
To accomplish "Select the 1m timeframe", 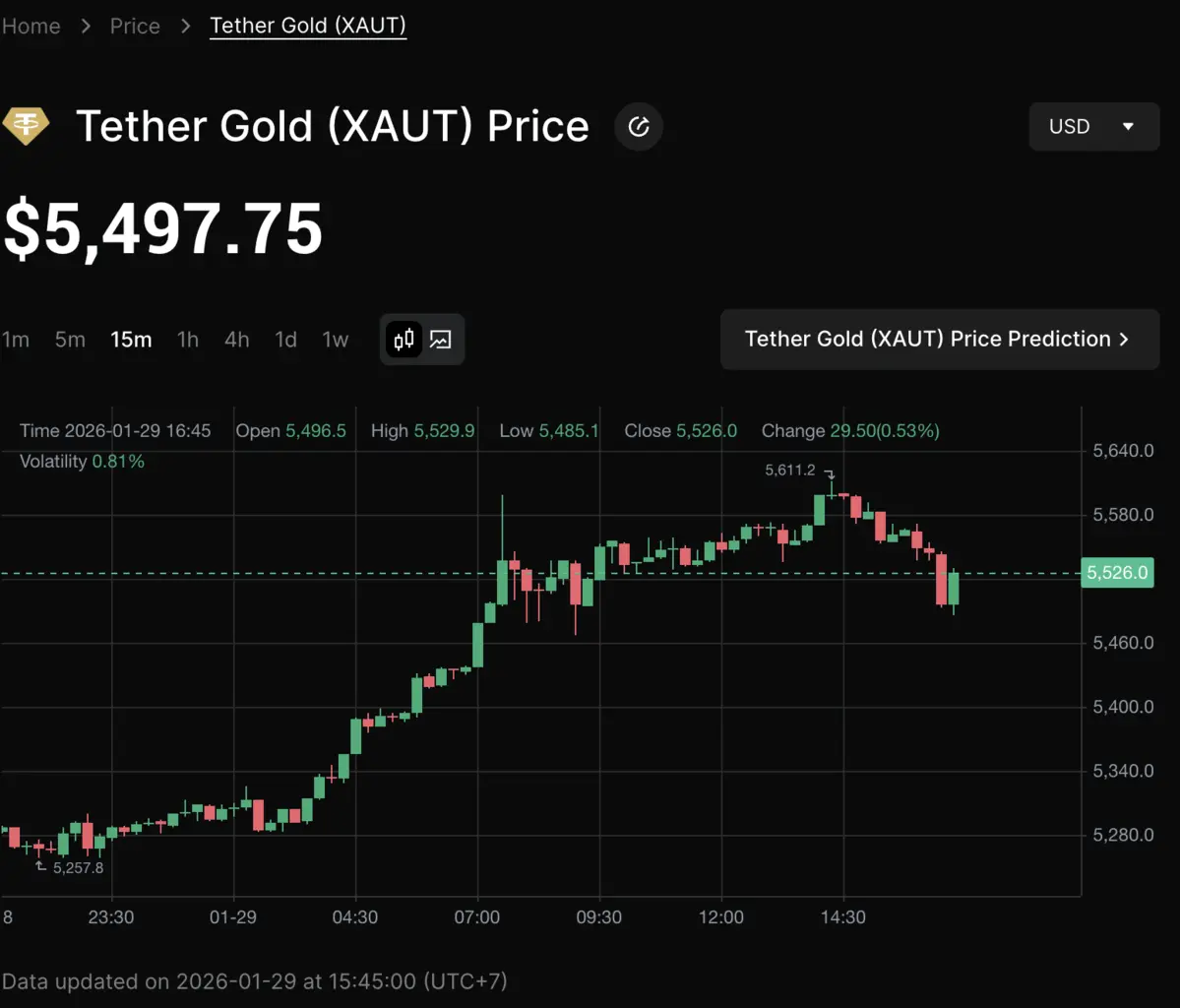I will 16,340.
